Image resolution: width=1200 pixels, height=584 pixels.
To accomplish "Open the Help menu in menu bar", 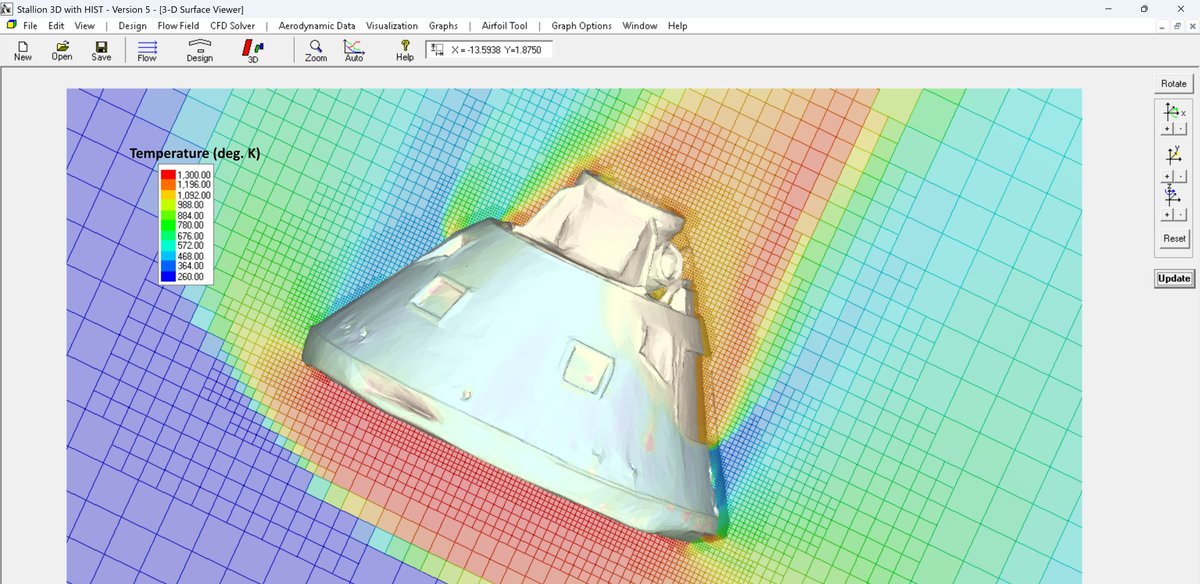I will tap(678, 26).
